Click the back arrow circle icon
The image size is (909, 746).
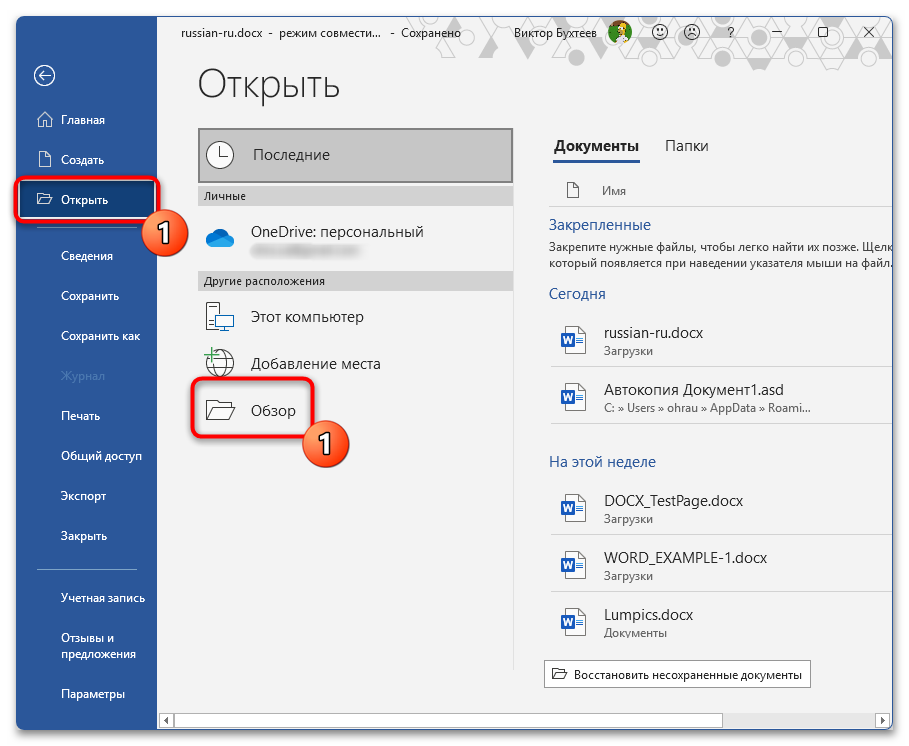[44, 75]
